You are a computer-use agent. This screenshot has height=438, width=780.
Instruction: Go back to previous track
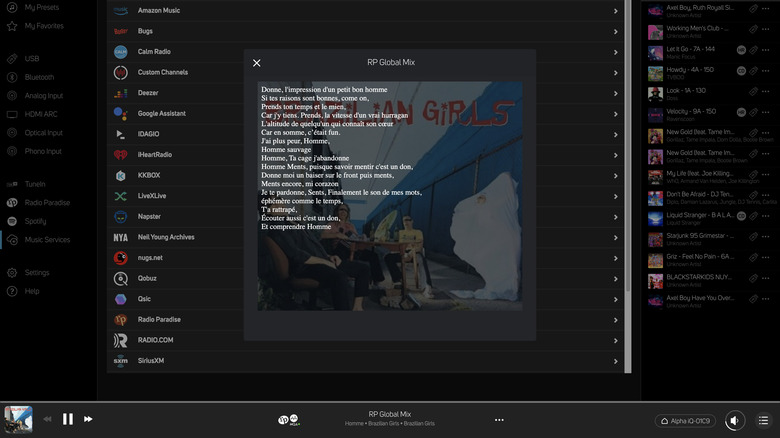[x=47, y=419]
